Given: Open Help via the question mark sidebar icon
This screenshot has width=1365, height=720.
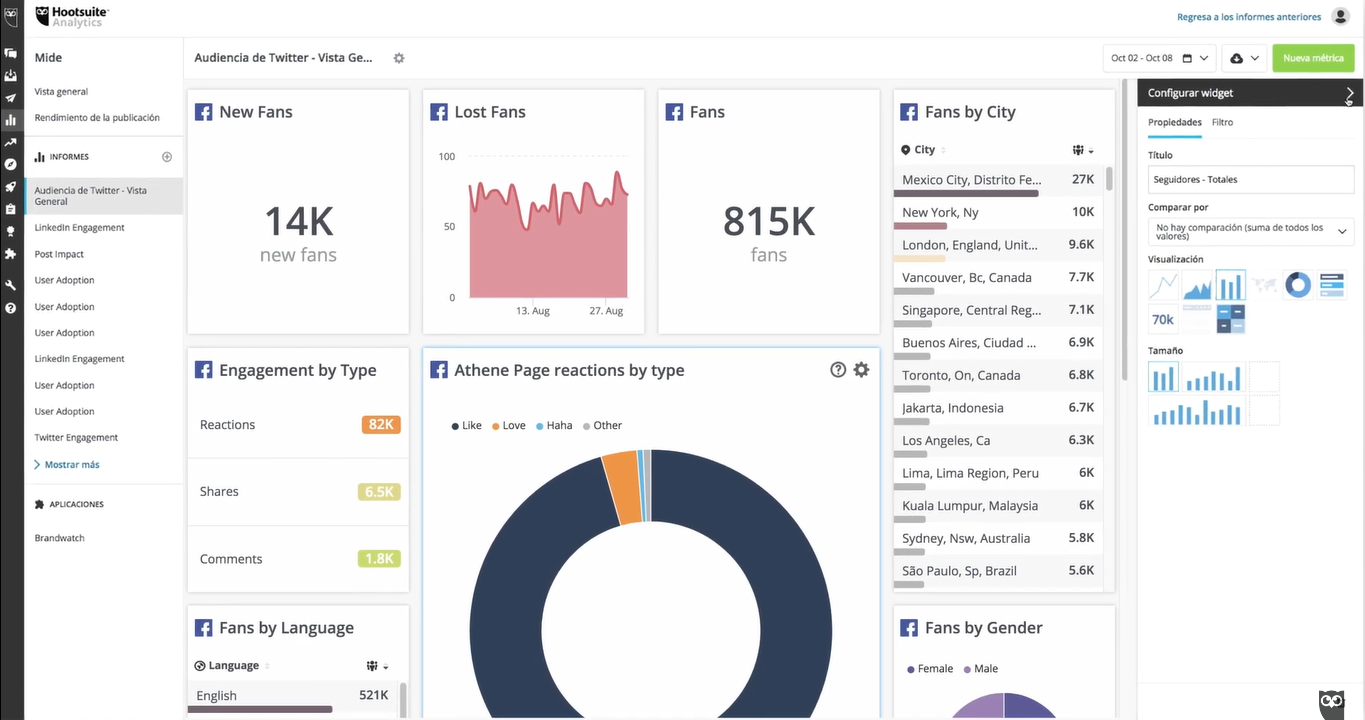Looking at the screenshot, I should pyautogui.click(x=11, y=309).
